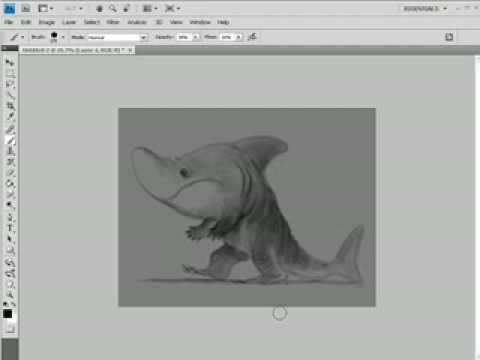Close the open document tab
This screenshot has height=360, width=480.
tap(130, 50)
